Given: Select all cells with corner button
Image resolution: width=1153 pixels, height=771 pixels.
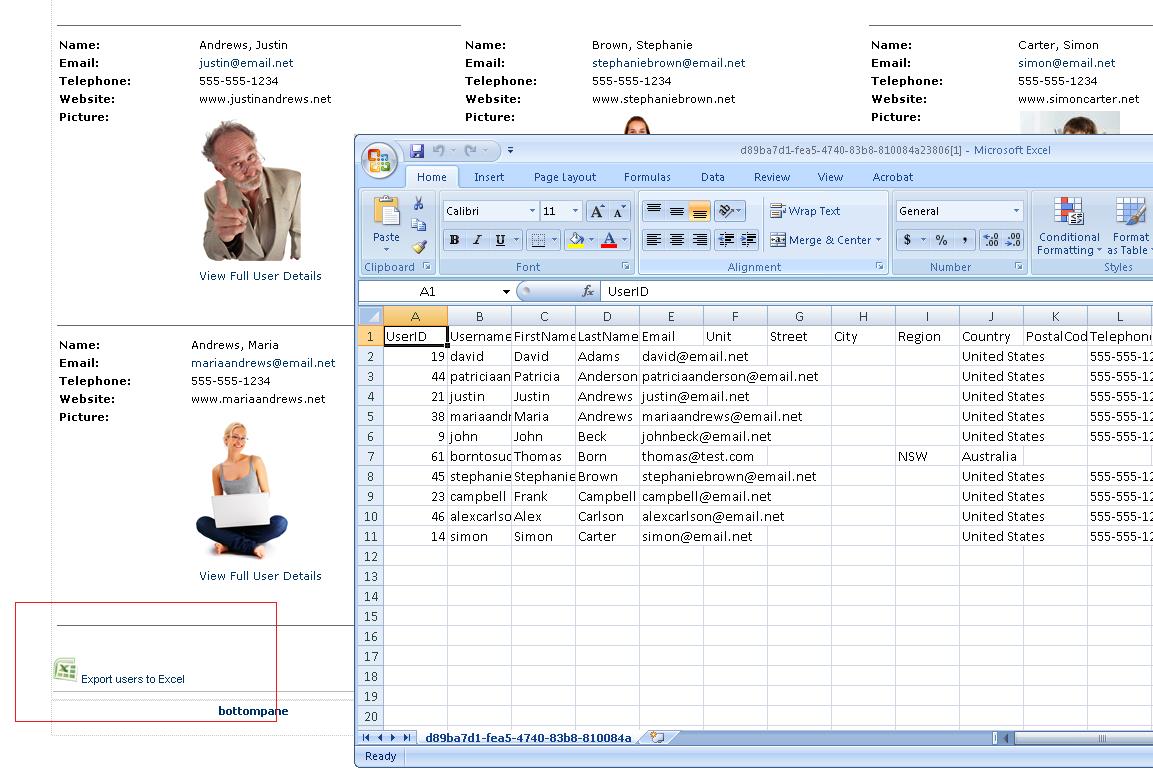Looking at the screenshot, I should tap(371, 316).
